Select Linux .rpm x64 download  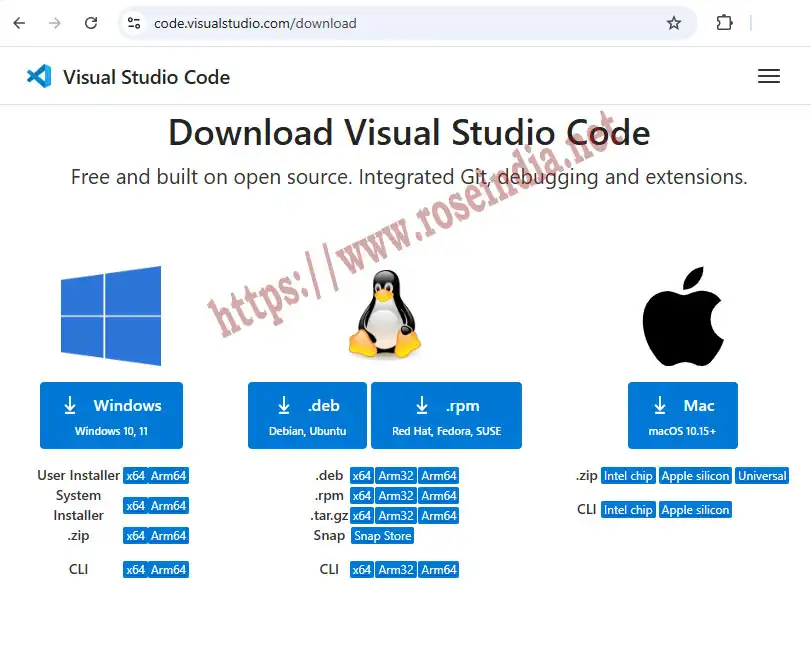pyautogui.click(x=362, y=496)
